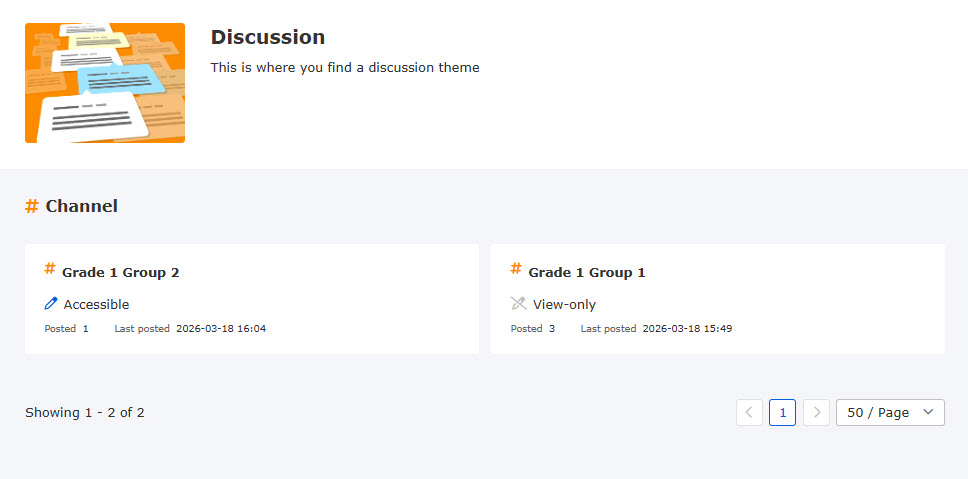Go to next page with right chevron
The image size is (968, 479).
(x=816, y=412)
